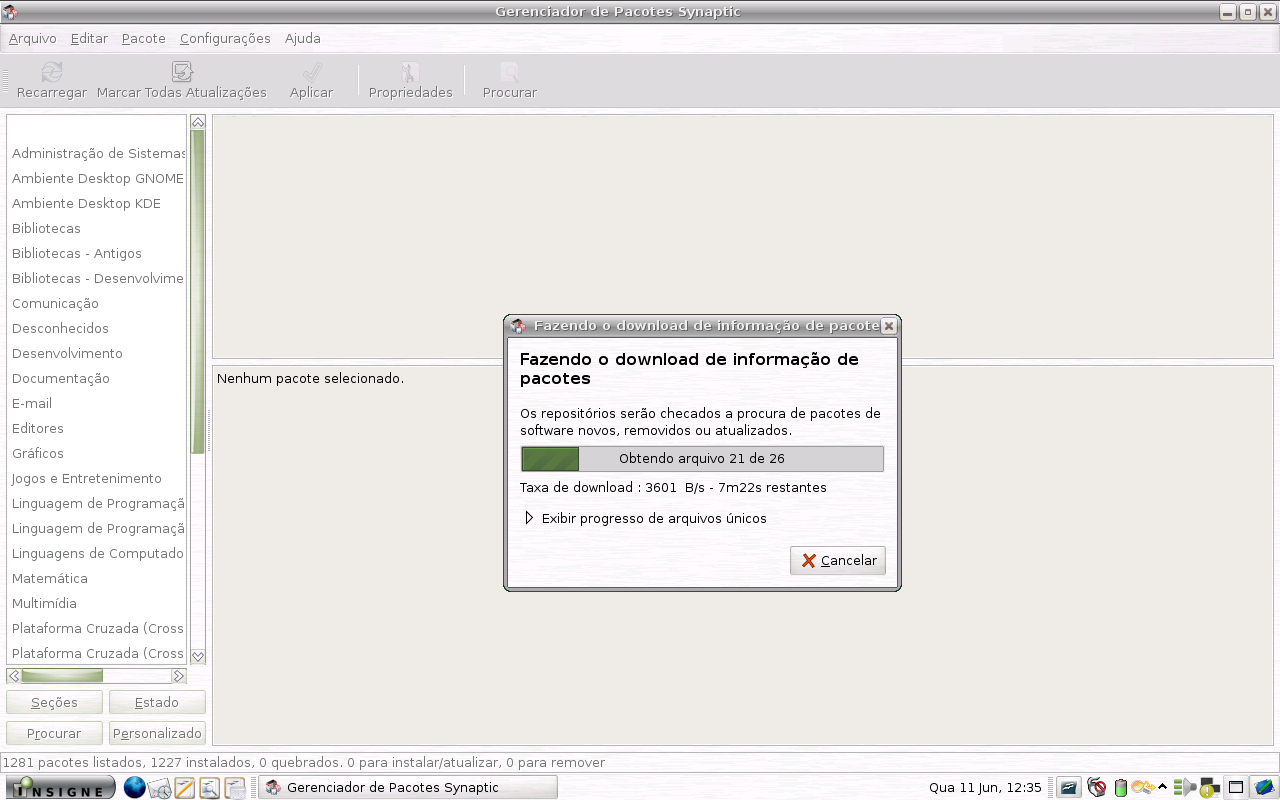Select the Documentação section
The height and width of the screenshot is (800, 1280).
[97, 378]
